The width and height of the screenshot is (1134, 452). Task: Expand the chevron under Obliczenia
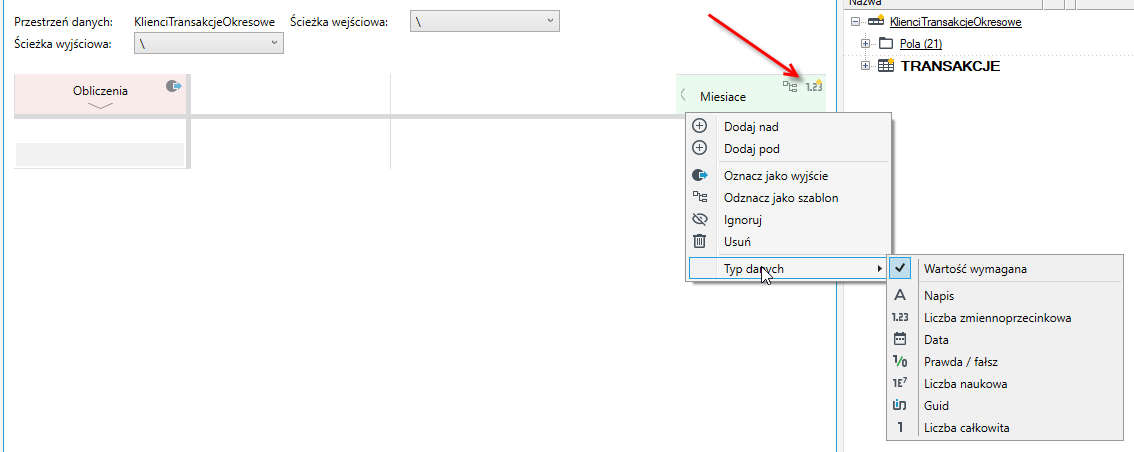(101, 106)
